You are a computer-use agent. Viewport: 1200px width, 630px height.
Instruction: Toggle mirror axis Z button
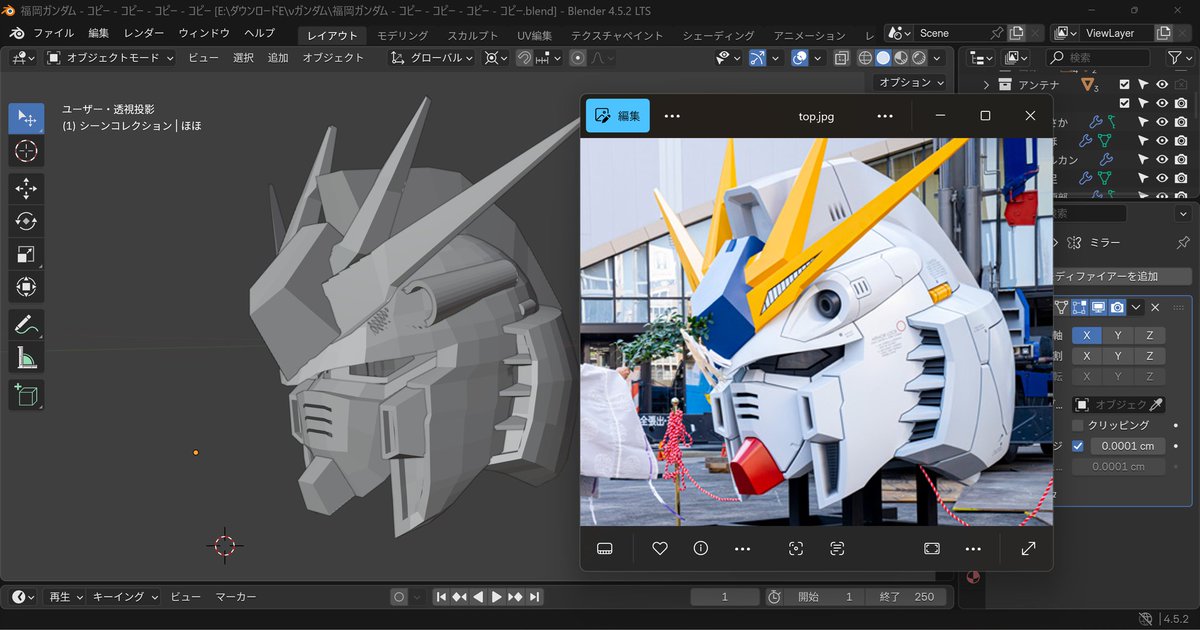(1150, 336)
